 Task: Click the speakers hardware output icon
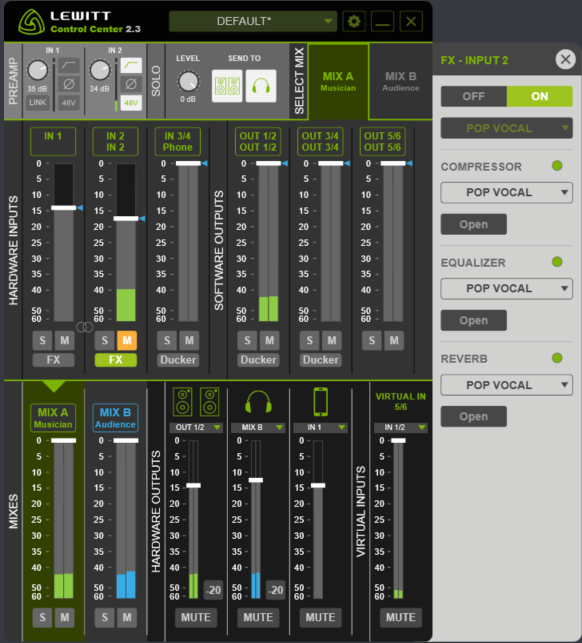point(196,402)
